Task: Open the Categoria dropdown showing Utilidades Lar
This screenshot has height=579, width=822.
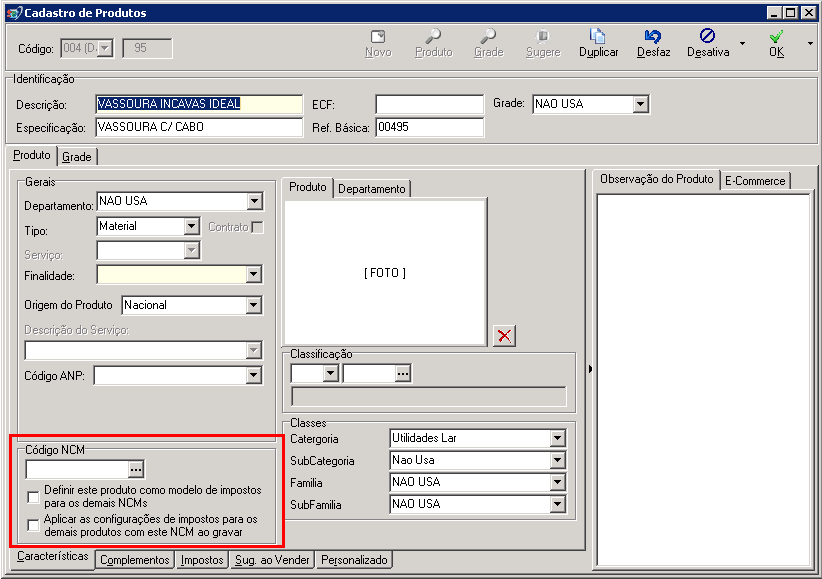Action: coord(557,438)
